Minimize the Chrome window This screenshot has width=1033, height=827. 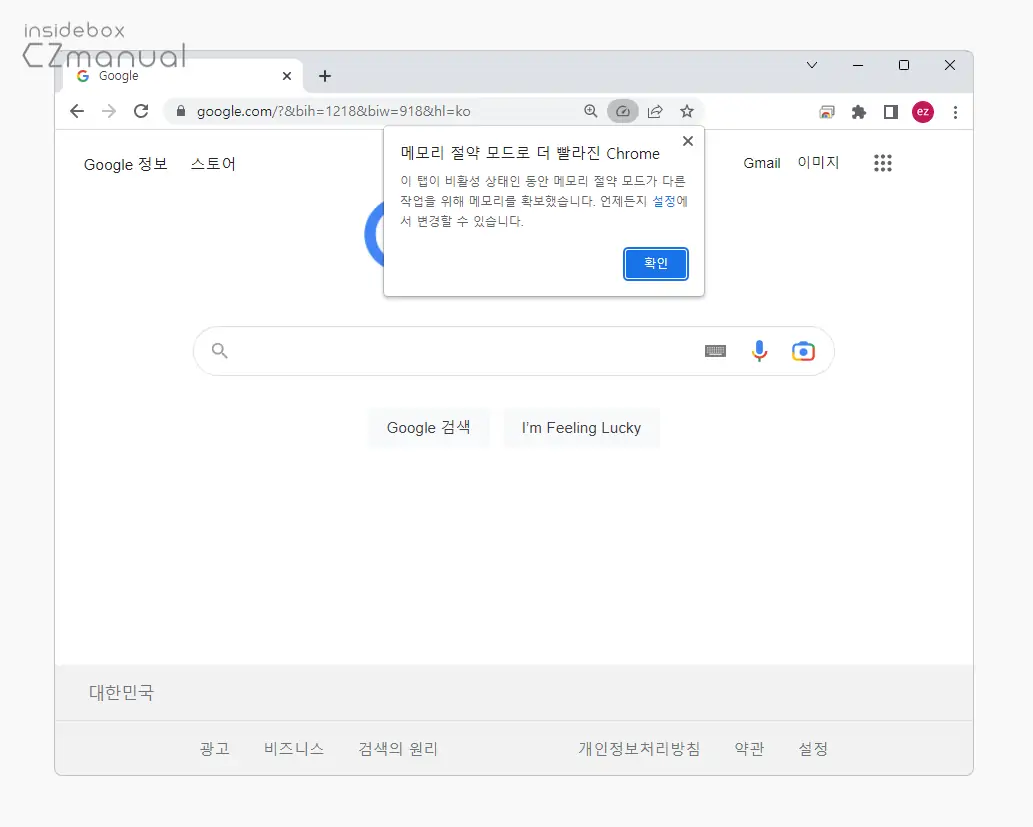(858, 65)
